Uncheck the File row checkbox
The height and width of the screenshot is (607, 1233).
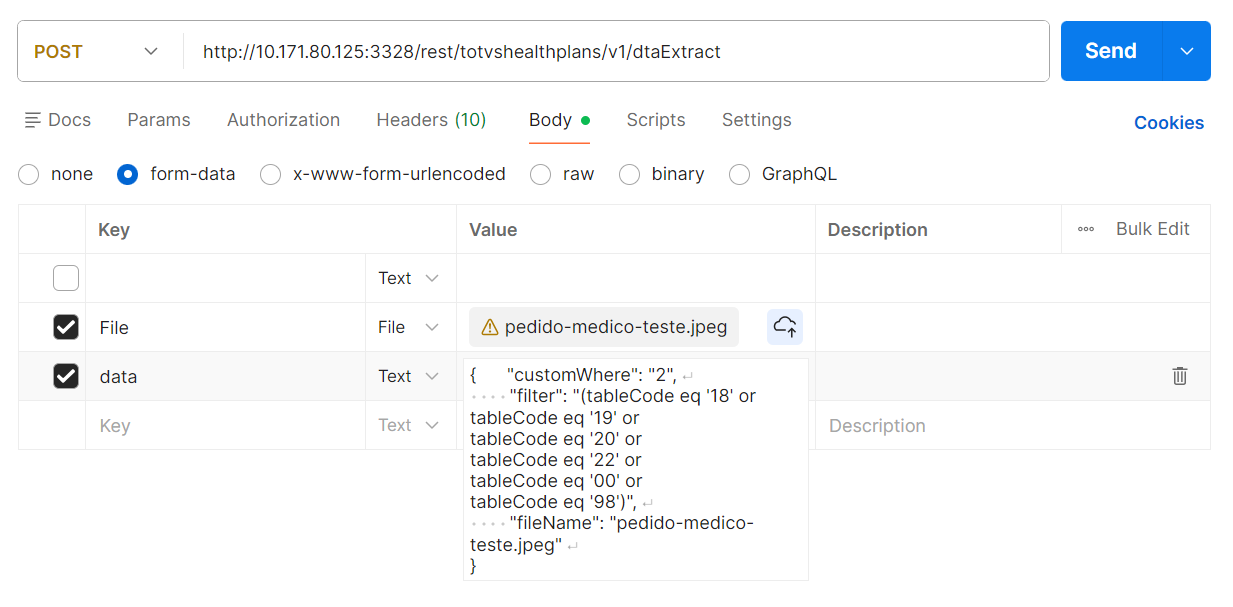(66, 327)
